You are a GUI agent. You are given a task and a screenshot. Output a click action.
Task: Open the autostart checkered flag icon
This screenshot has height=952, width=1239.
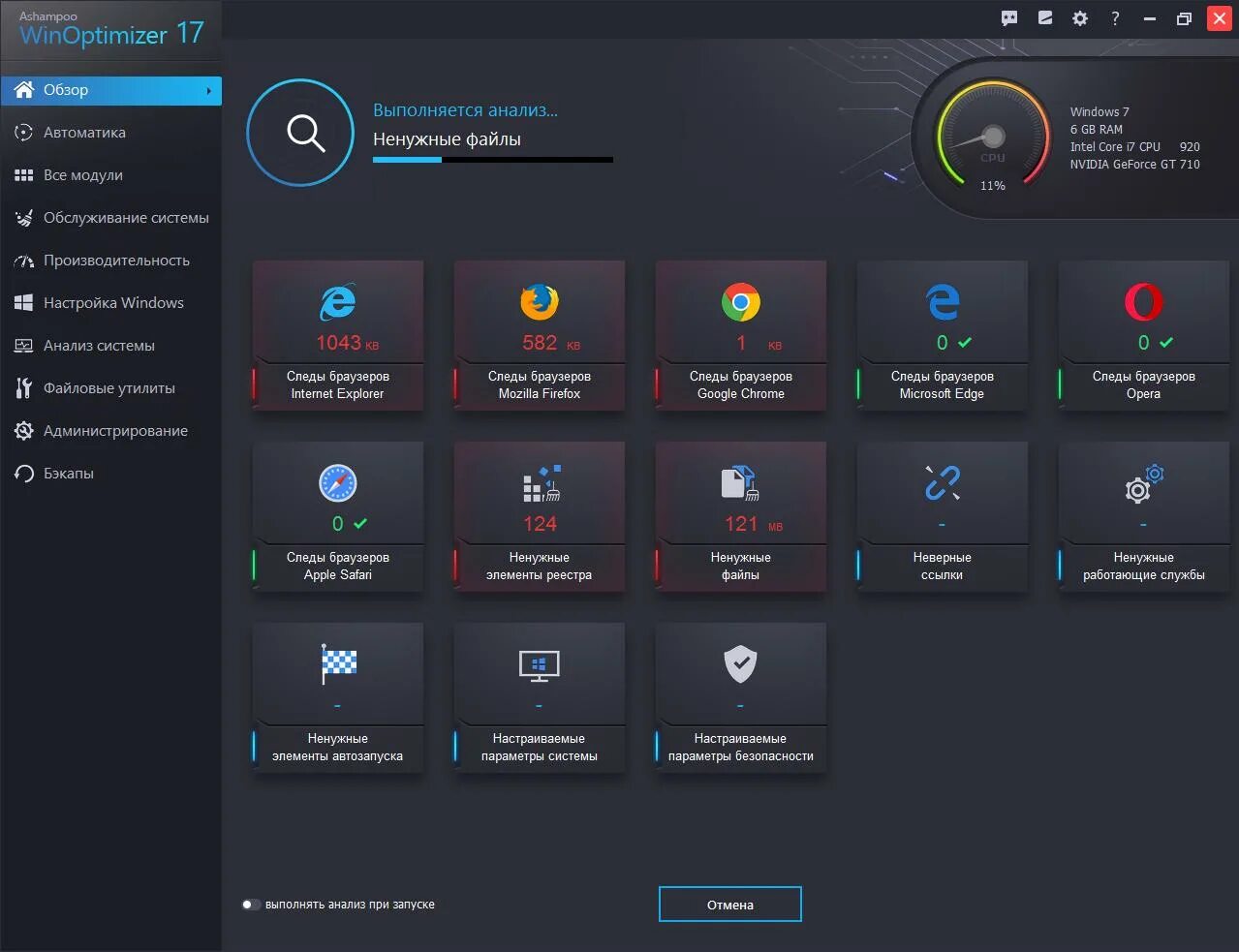tap(339, 663)
